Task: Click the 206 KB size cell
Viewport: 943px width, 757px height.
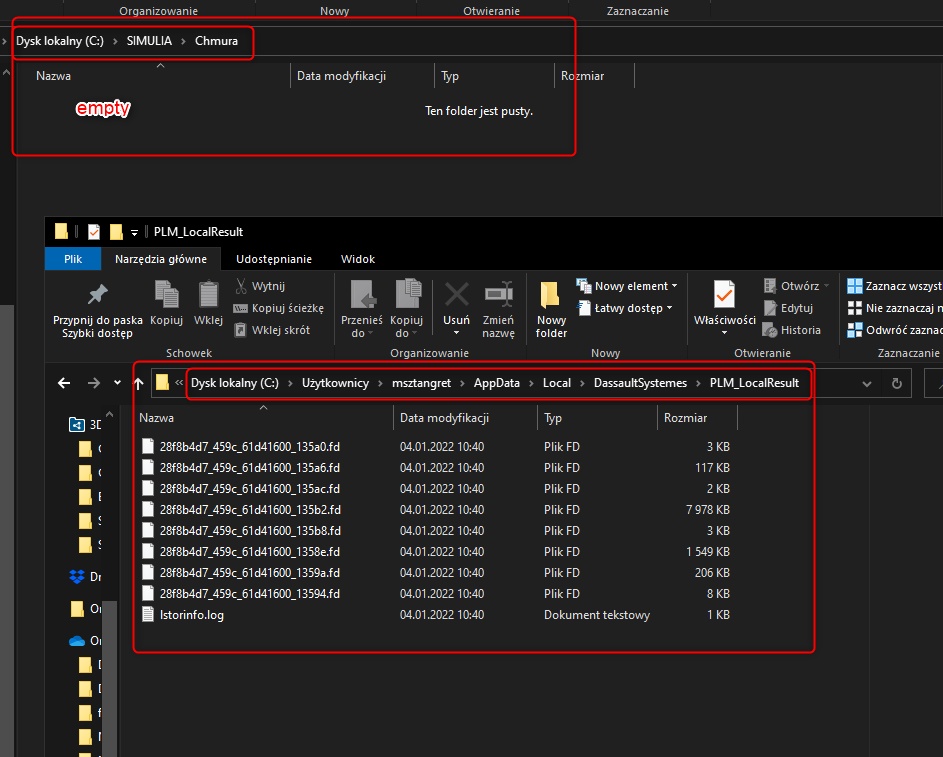Action: click(712, 573)
